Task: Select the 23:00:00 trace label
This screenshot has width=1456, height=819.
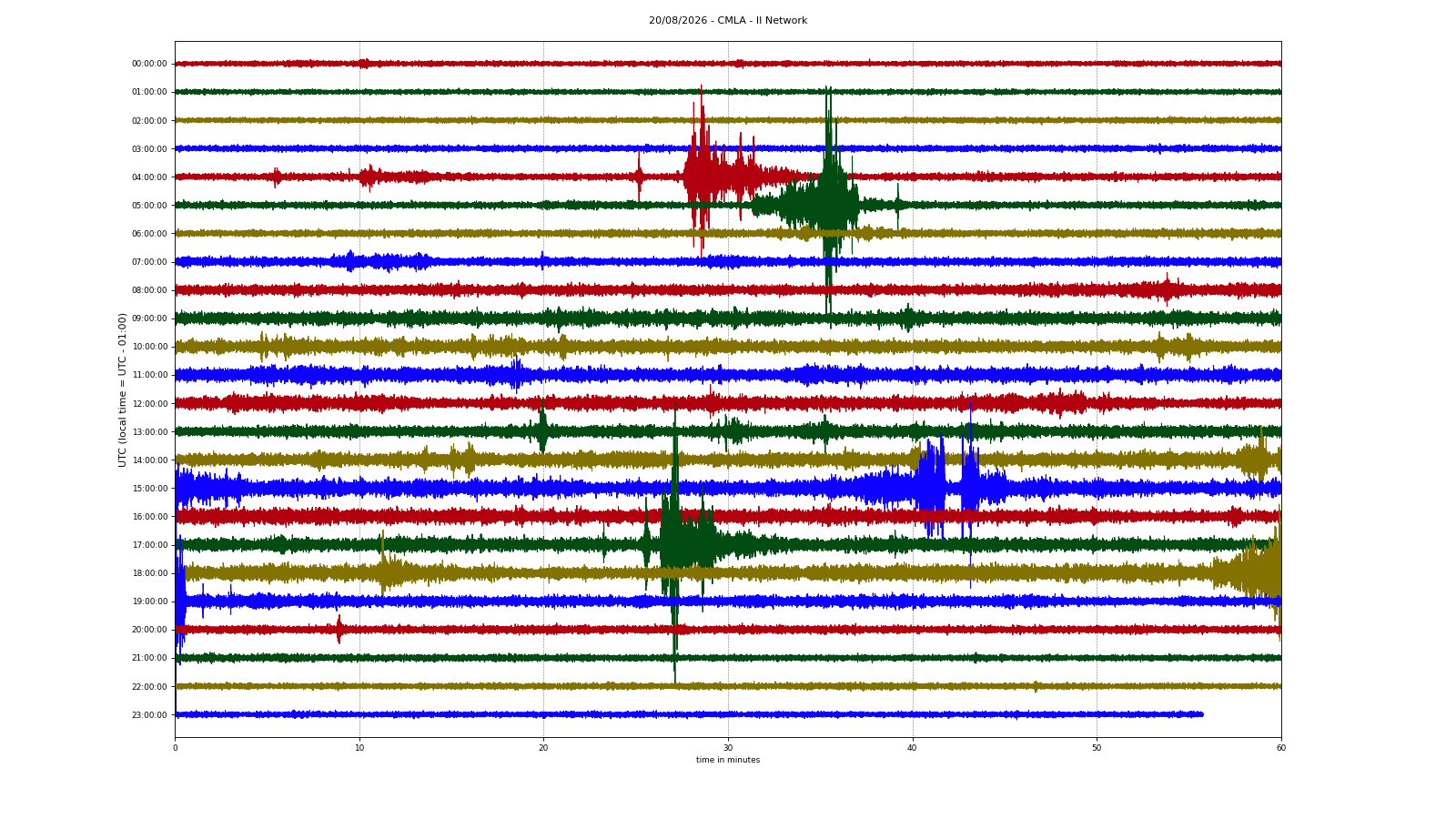Action: (x=149, y=714)
